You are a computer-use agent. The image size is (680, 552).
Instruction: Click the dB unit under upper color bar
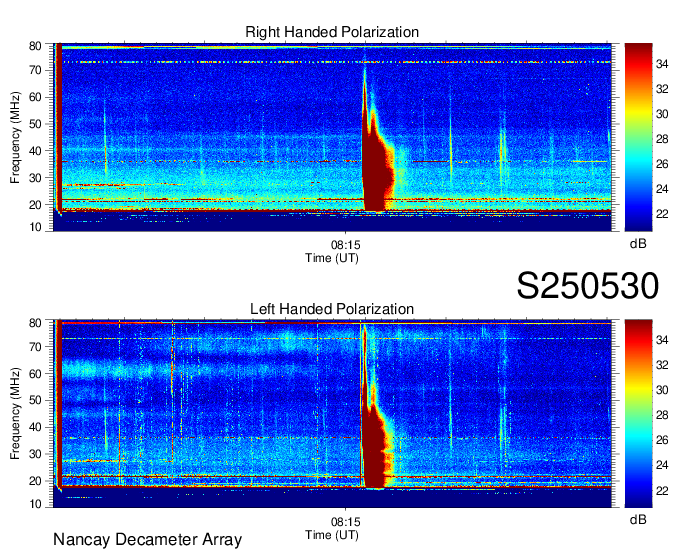[638, 244]
